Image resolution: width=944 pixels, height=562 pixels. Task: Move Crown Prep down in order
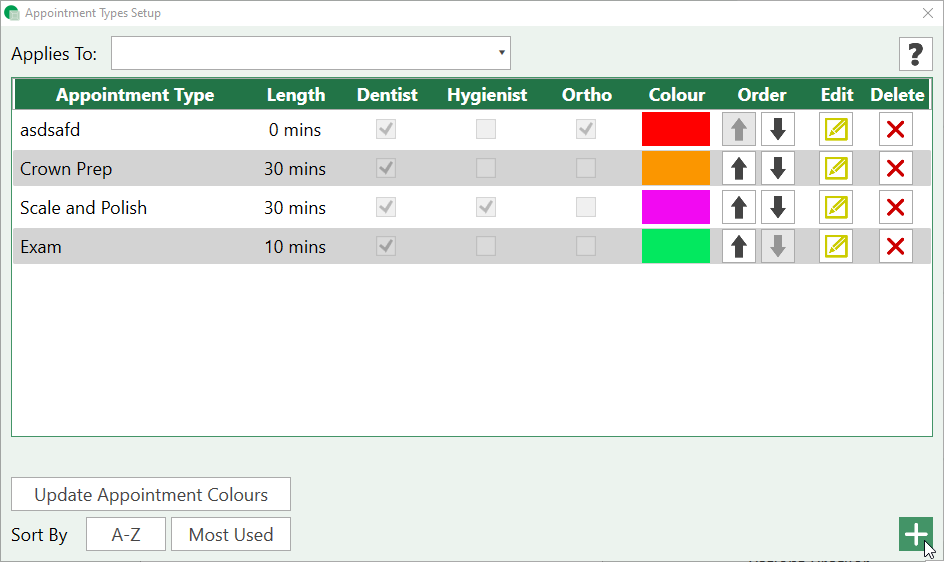pyautogui.click(x=777, y=168)
